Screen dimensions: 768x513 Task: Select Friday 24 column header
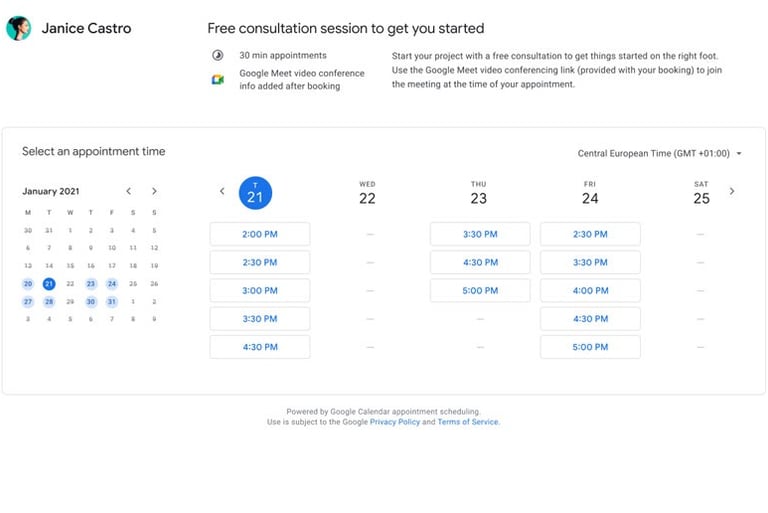590,193
